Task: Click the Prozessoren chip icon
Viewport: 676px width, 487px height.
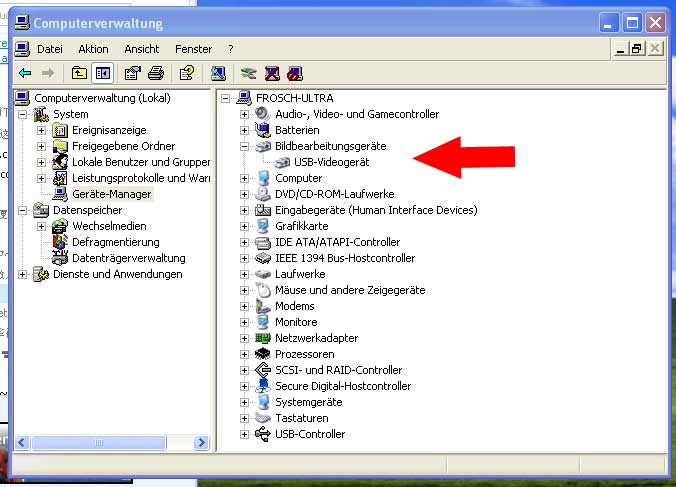Action: coord(263,354)
